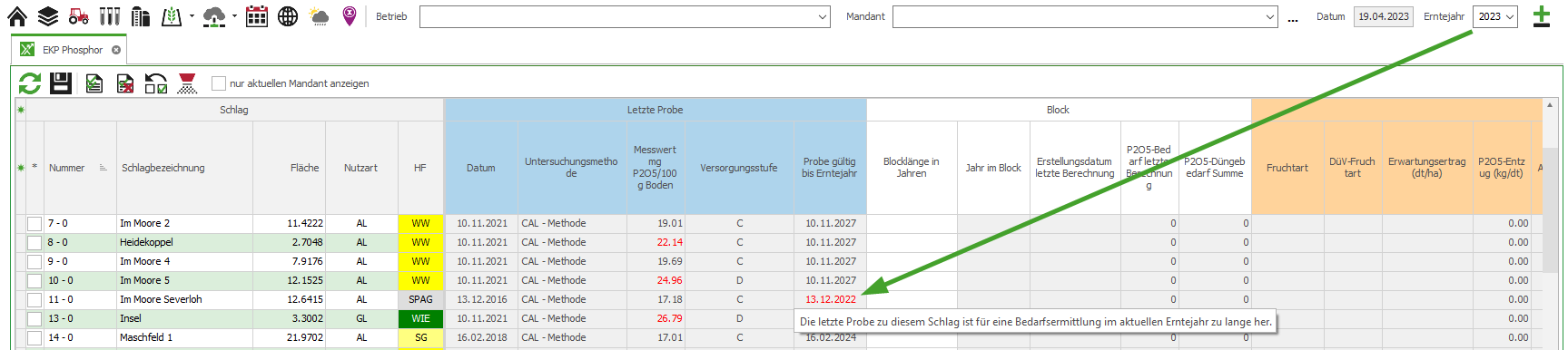
Task: Check the box for row 7 - 0
Action: tap(35, 223)
